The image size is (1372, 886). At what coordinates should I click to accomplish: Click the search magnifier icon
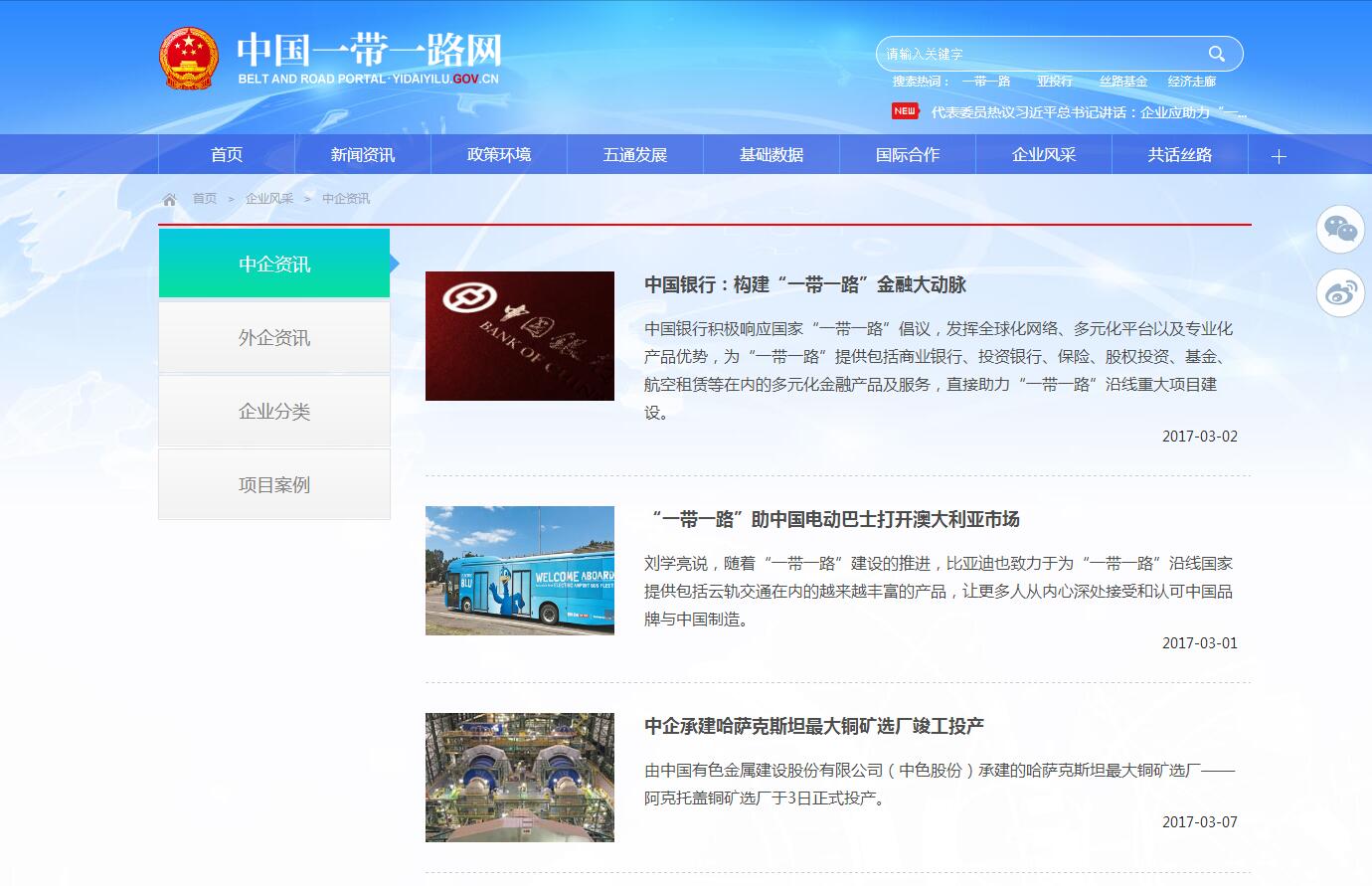click(x=1216, y=54)
